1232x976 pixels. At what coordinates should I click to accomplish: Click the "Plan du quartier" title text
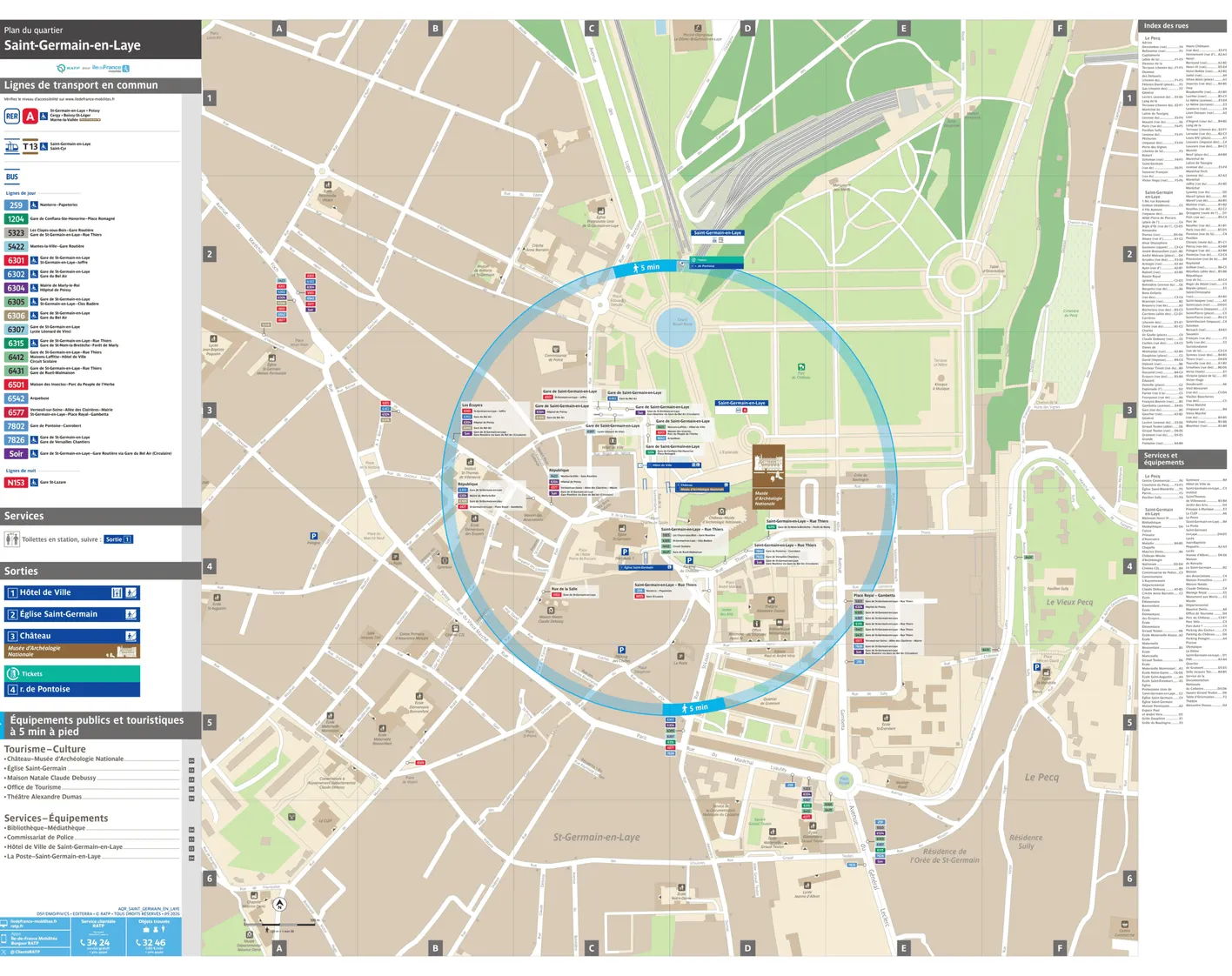pyautogui.click(x=33, y=30)
